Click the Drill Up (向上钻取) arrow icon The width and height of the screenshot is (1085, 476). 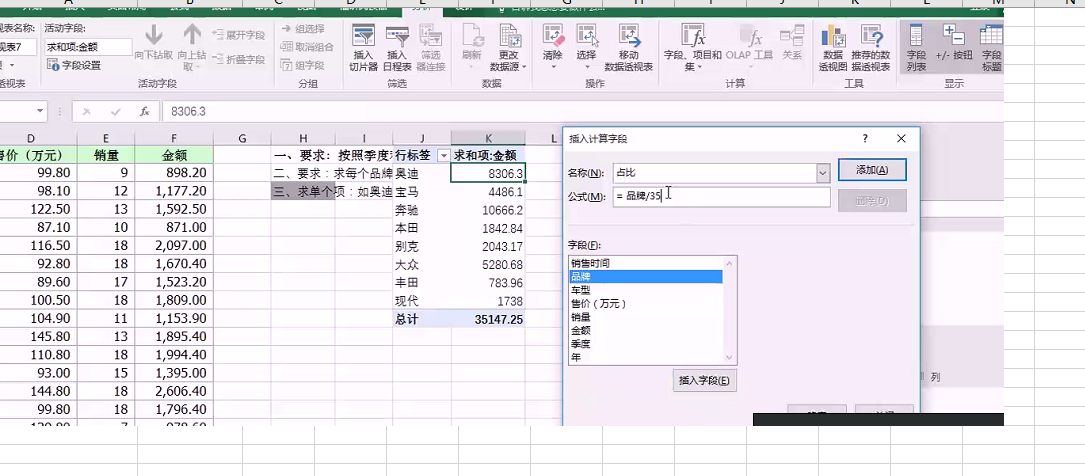coord(192,35)
